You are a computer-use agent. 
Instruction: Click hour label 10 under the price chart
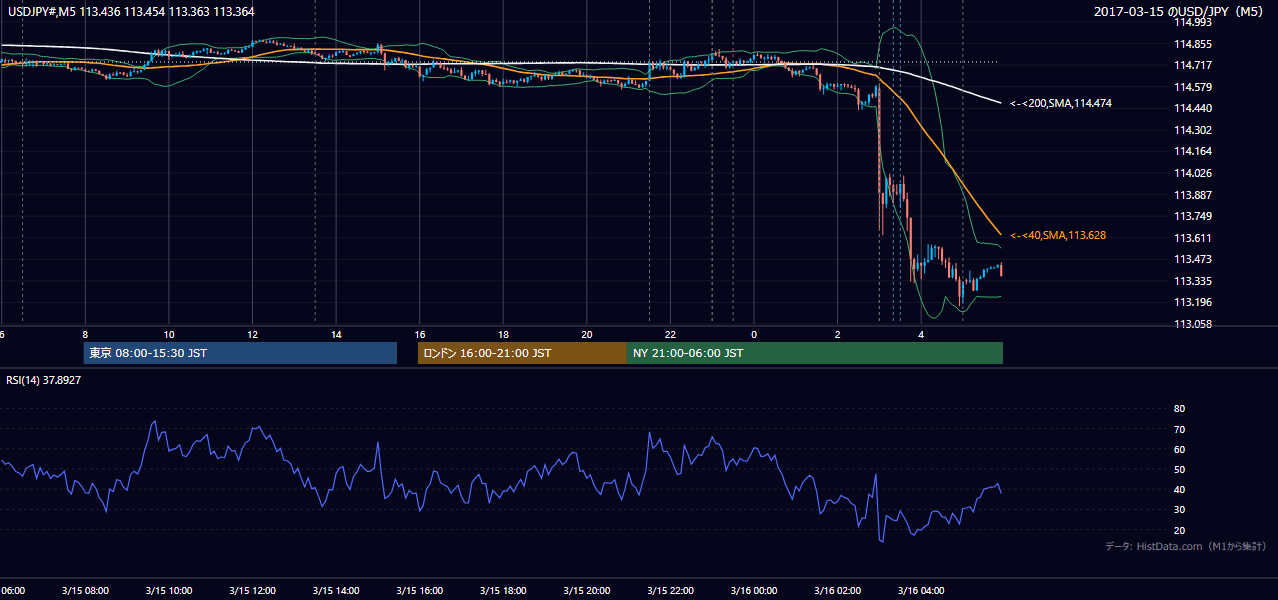pyautogui.click(x=169, y=334)
